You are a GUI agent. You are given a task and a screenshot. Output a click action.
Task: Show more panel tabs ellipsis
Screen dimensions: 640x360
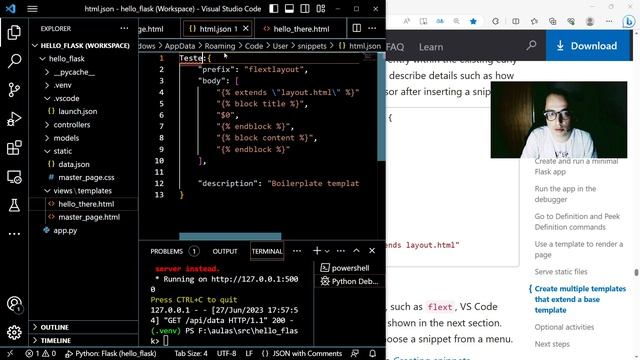pos(297,251)
